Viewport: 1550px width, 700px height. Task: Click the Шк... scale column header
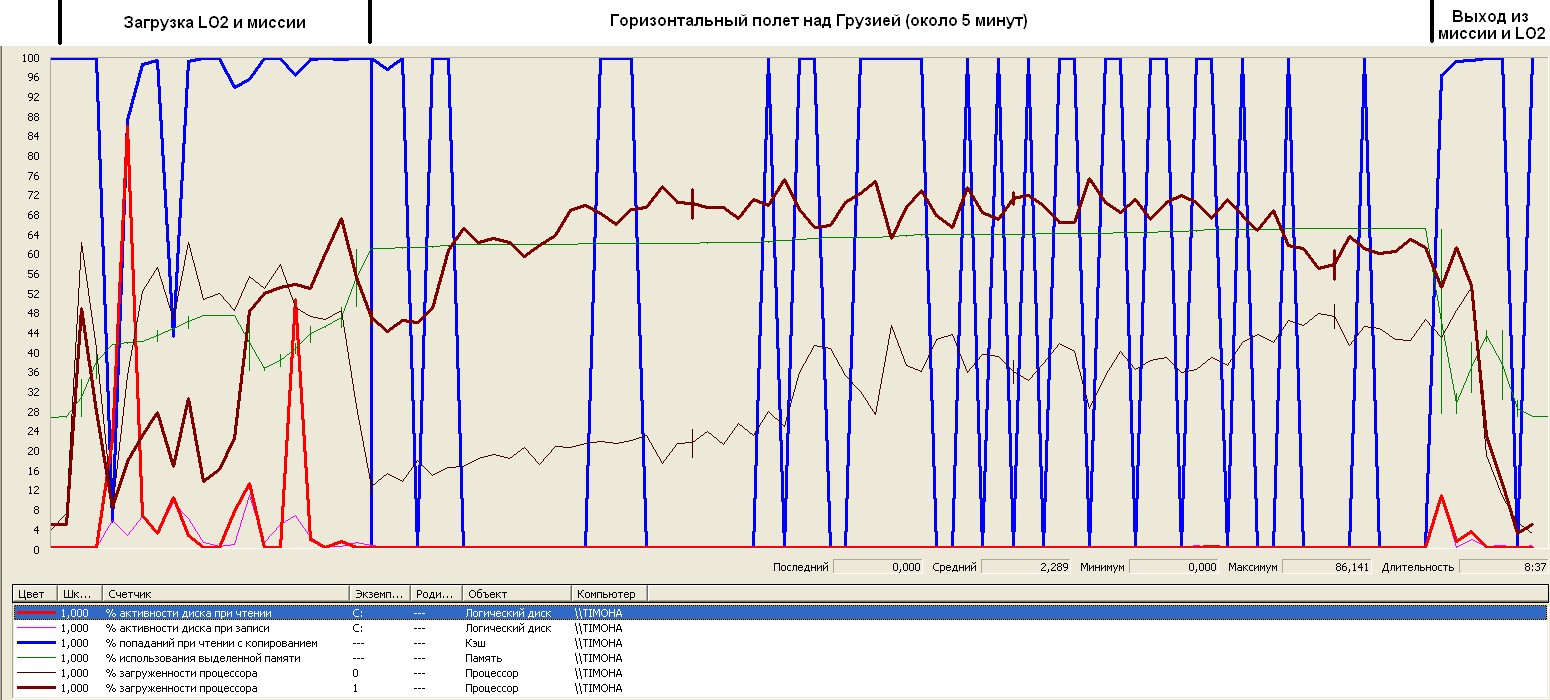[x=78, y=594]
